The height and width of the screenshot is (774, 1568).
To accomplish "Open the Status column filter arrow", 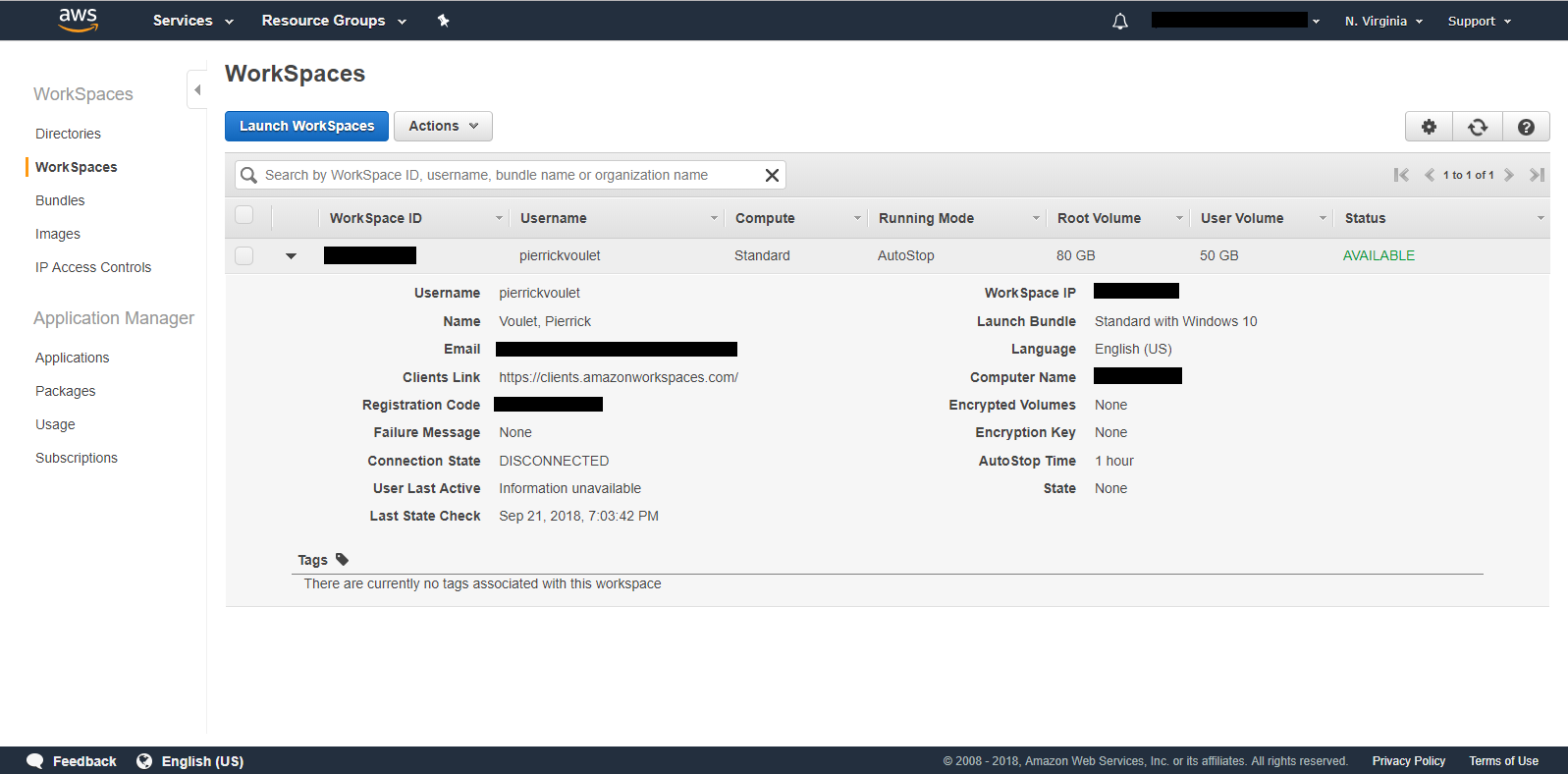I will tap(1541, 218).
